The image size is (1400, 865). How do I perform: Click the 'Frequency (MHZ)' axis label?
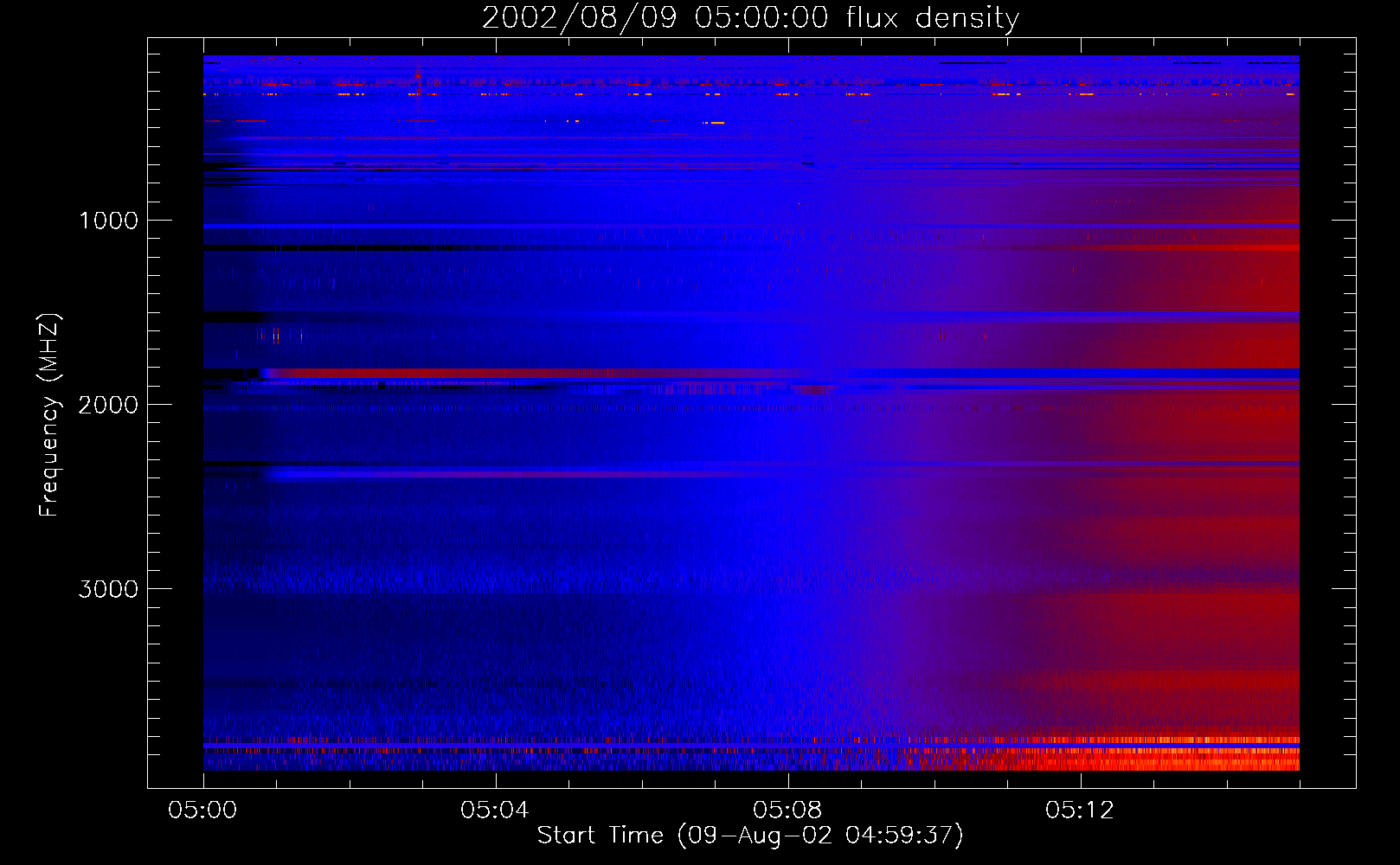(49, 415)
